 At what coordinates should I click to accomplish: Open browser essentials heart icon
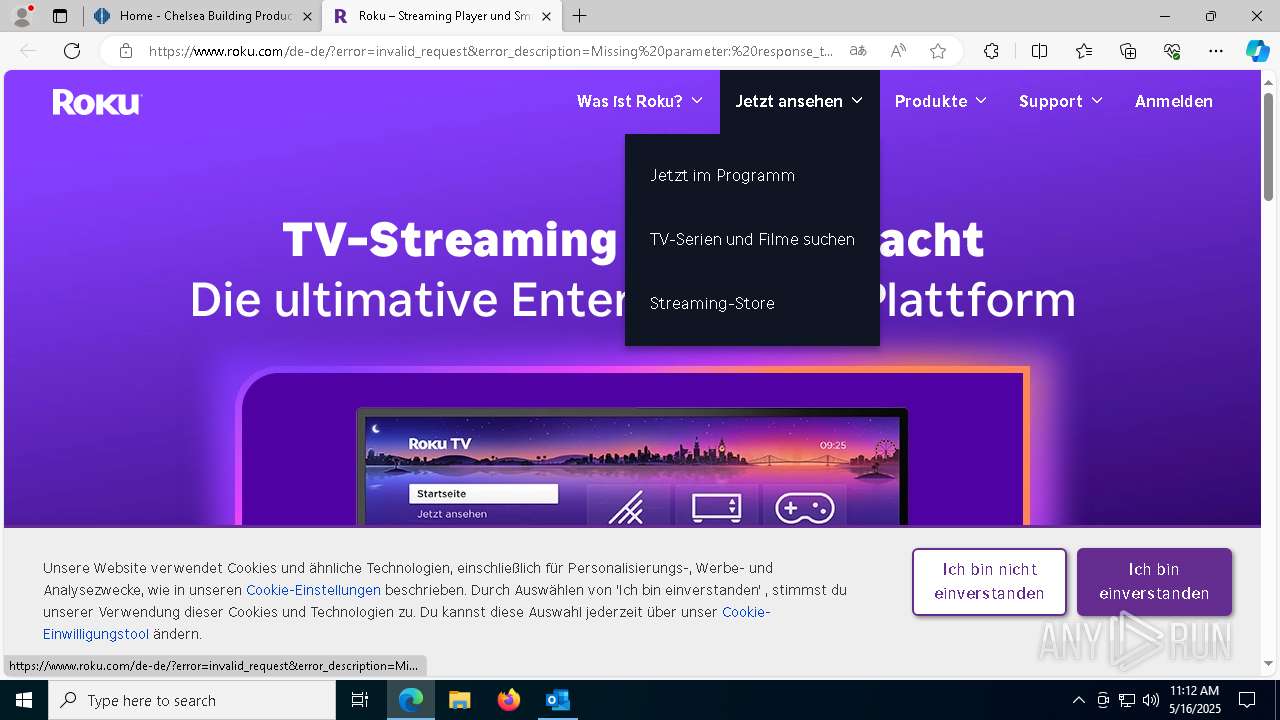point(1172,51)
